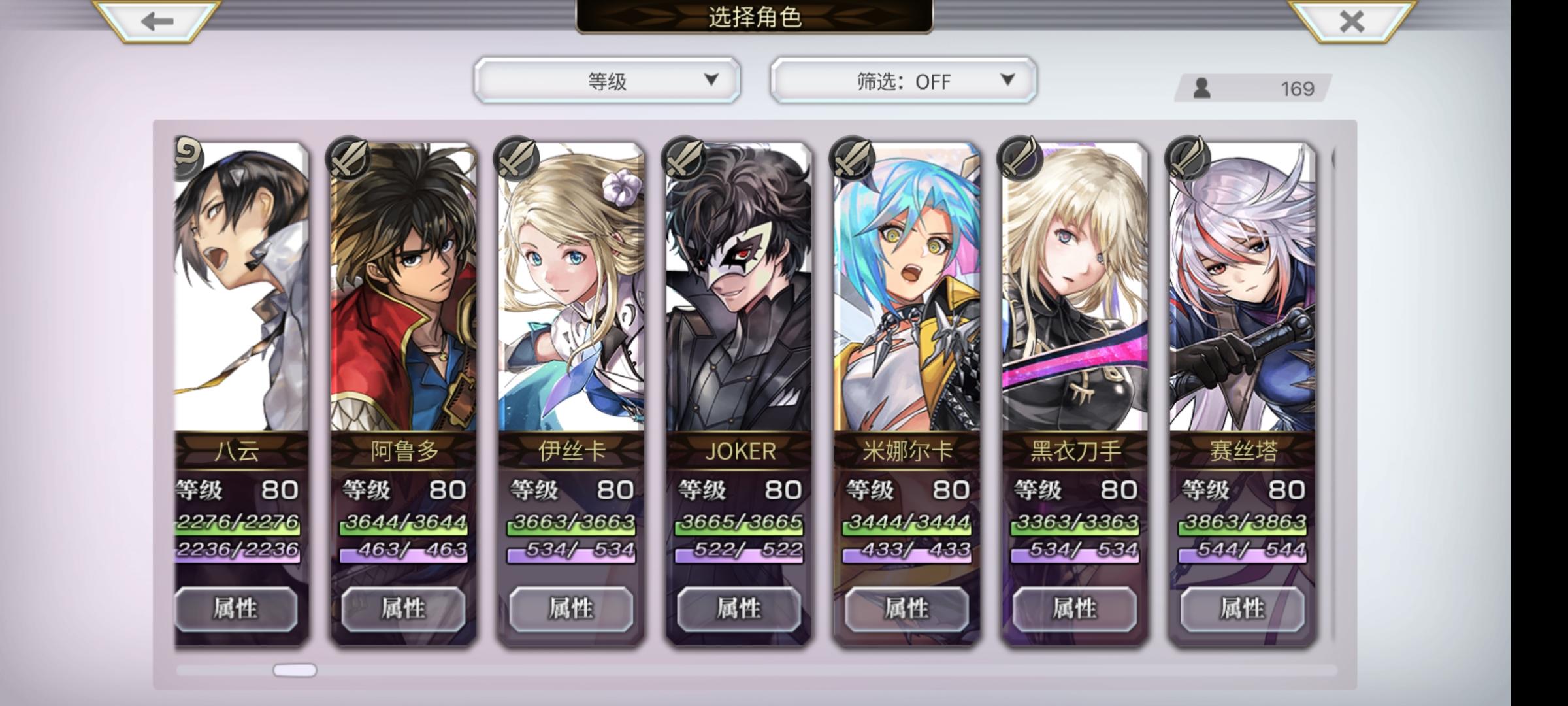Open 属性 for 赛丝塔
This screenshot has width=1568, height=706.
point(1243,609)
